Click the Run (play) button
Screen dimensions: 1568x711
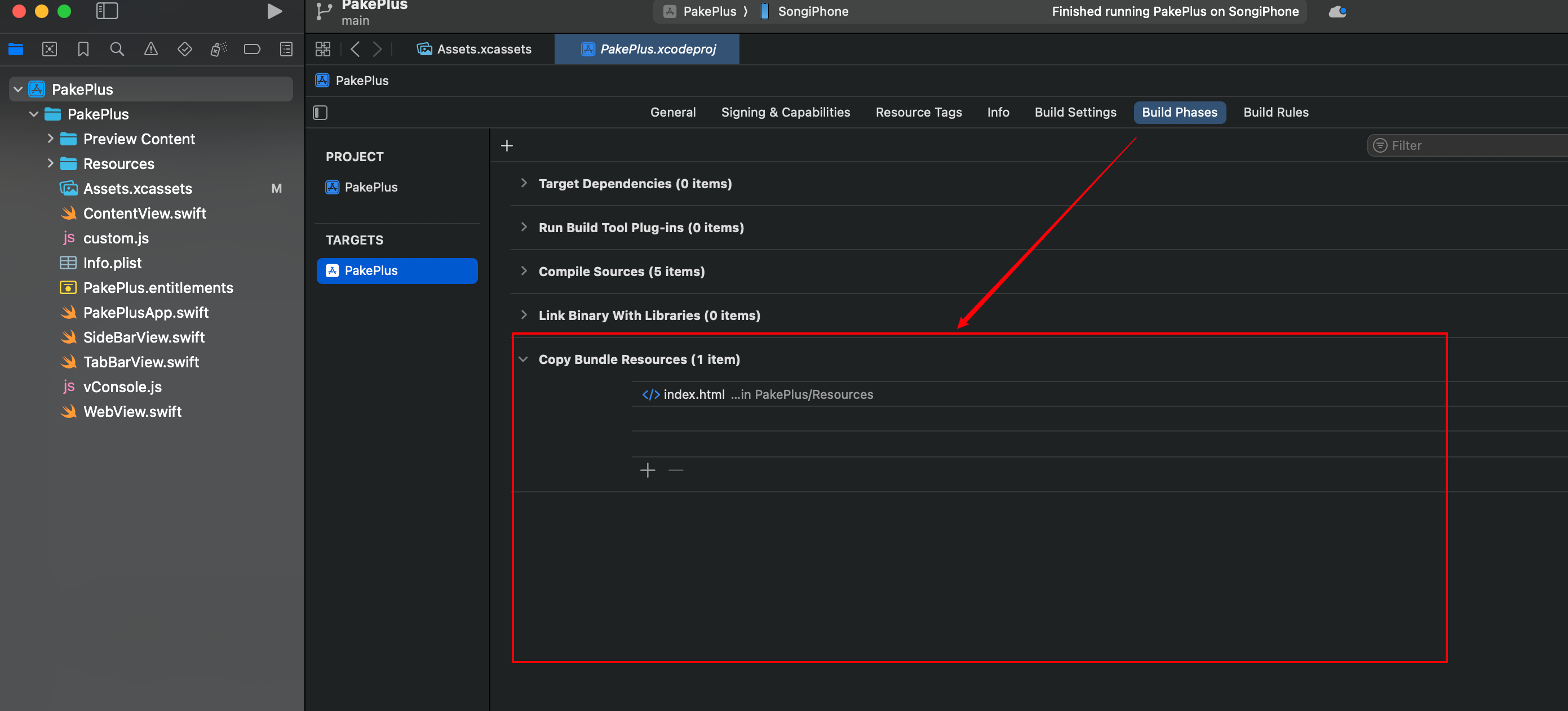[x=274, y=12]
